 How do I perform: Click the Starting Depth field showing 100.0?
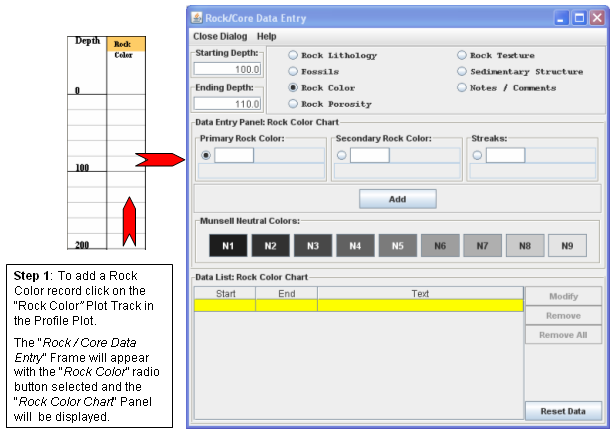228,69
